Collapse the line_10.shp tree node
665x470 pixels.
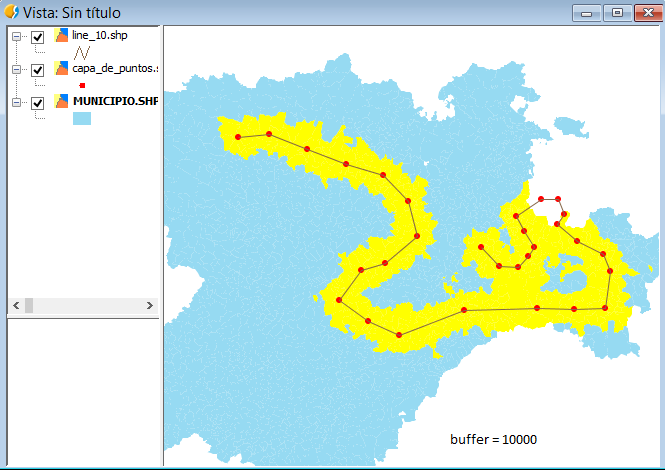pyautogui.click(x=17, y=37)
